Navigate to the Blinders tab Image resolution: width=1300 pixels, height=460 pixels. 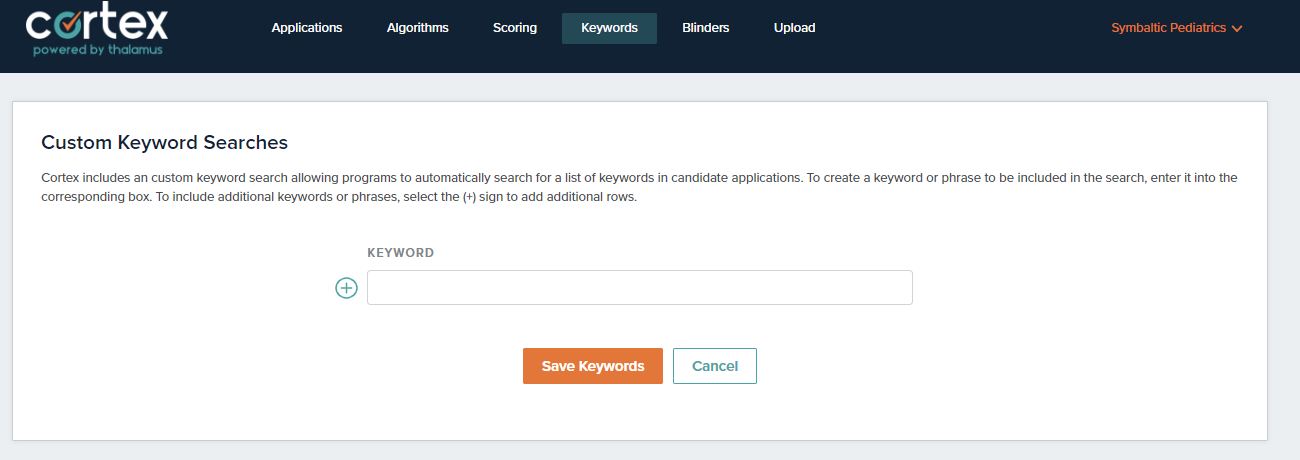click(706, 28)
